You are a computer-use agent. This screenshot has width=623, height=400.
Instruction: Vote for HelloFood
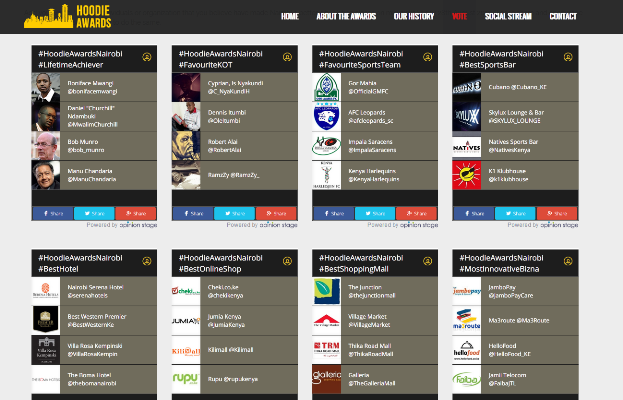click(515, 350)
